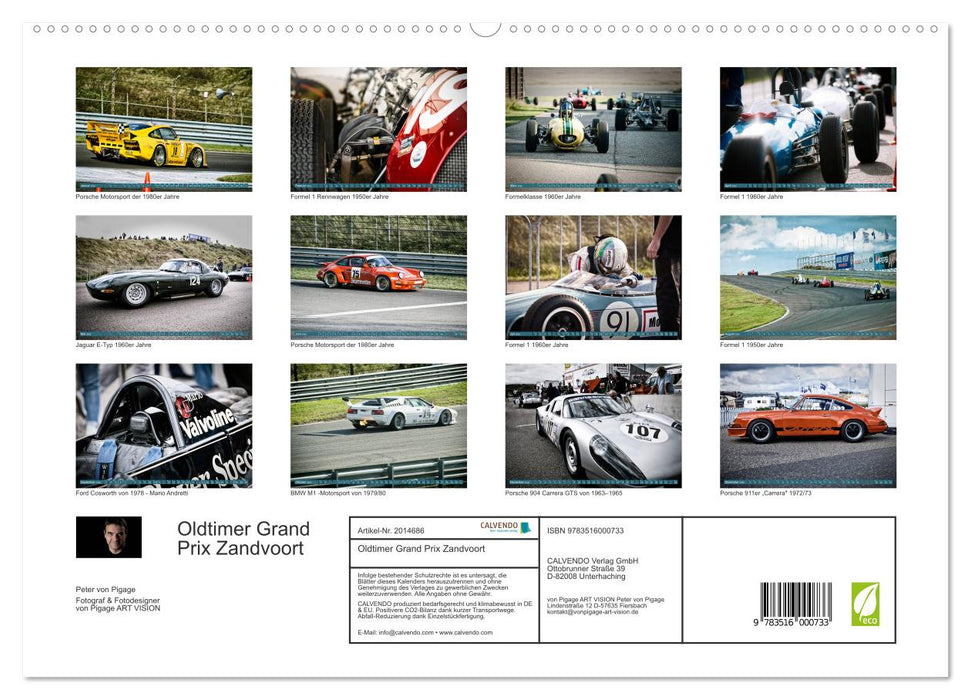Open the Oldtimer Grand Prix Zandvoort title
971x700 pixels.
(243, 539)
